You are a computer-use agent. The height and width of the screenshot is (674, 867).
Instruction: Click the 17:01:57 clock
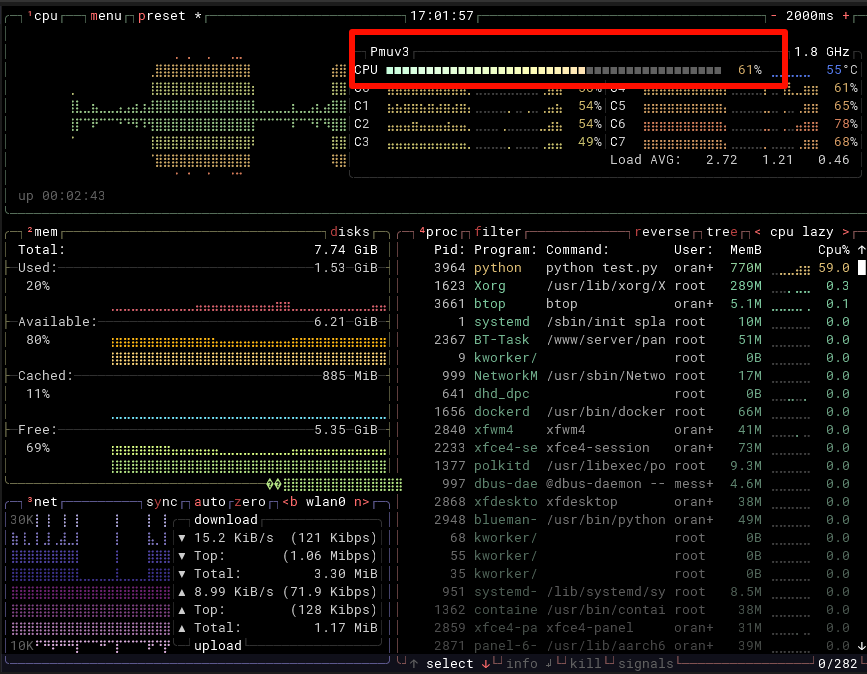click(x=442, y=16)
